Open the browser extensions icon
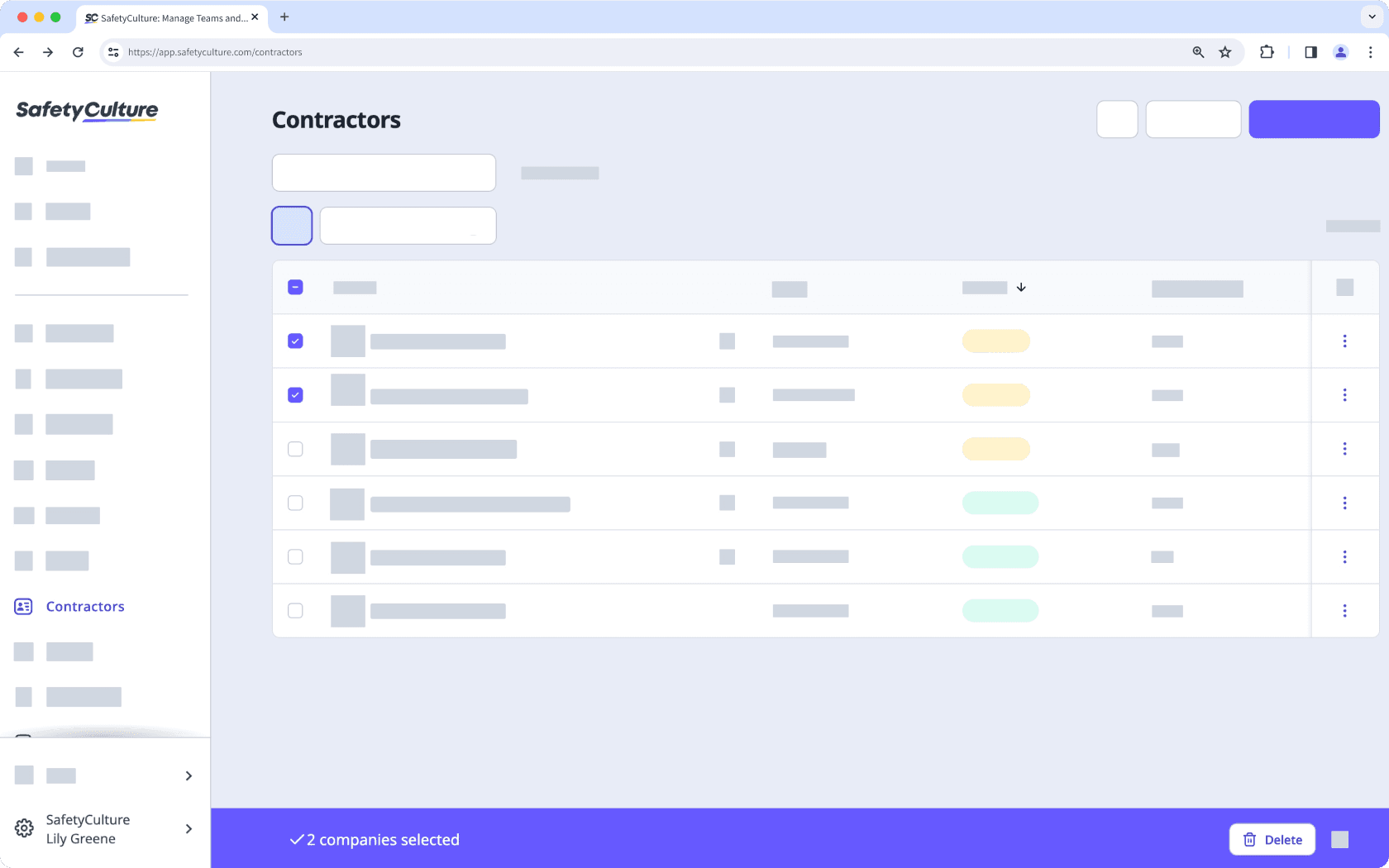The image size is (1389, 868). 1267,52
